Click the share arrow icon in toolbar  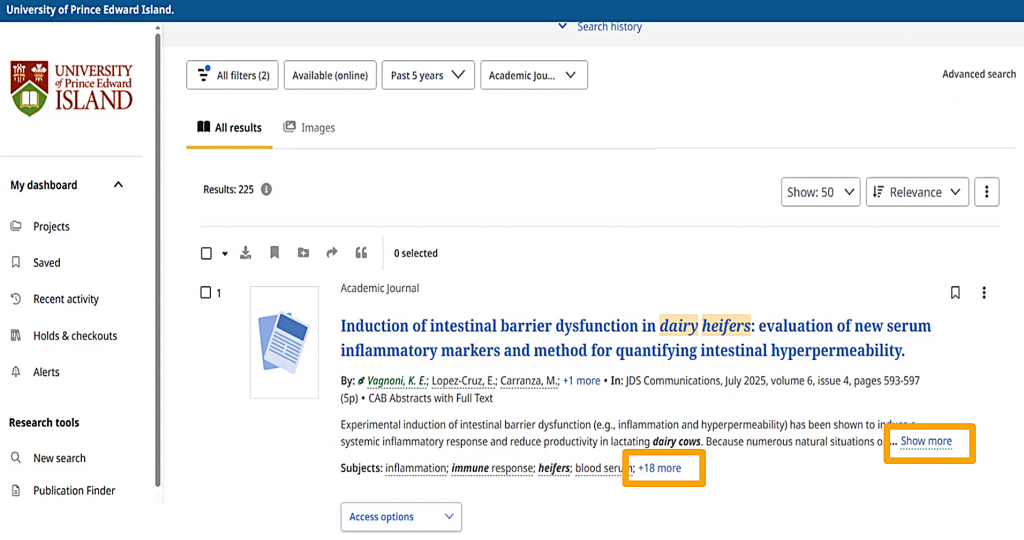[332, 253]
